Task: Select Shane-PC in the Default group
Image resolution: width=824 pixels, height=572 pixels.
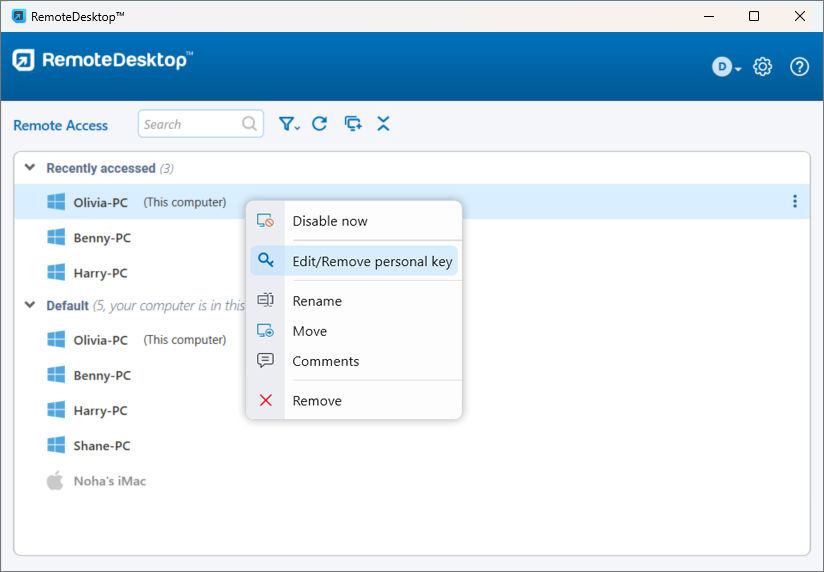Action: pyautogui.click(x=101, y=446)
